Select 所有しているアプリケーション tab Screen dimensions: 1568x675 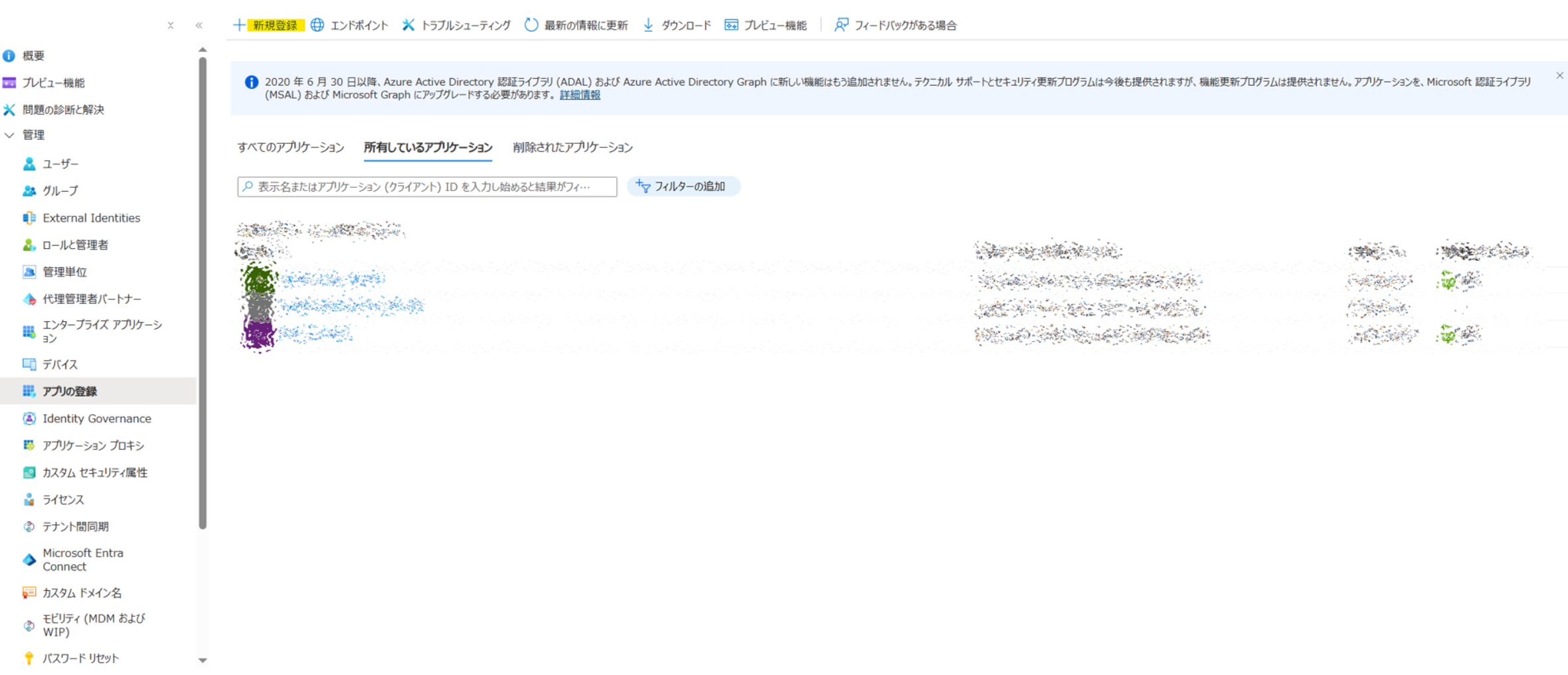(428, 147)
